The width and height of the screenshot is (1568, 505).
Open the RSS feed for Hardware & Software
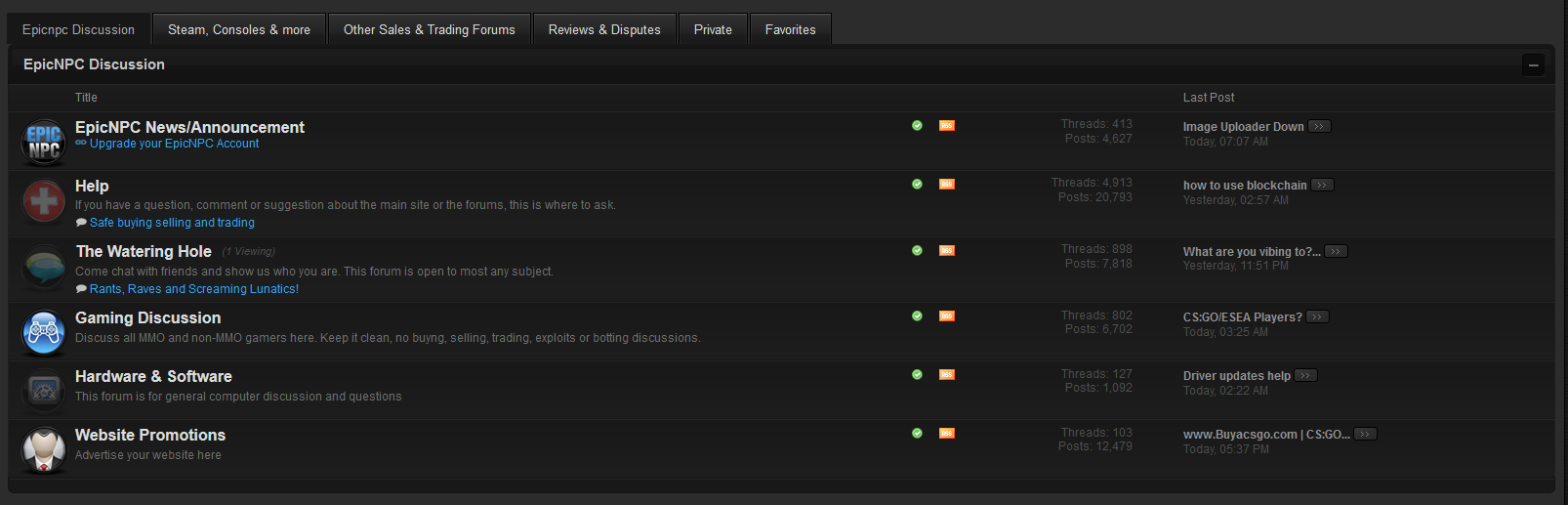946,374
